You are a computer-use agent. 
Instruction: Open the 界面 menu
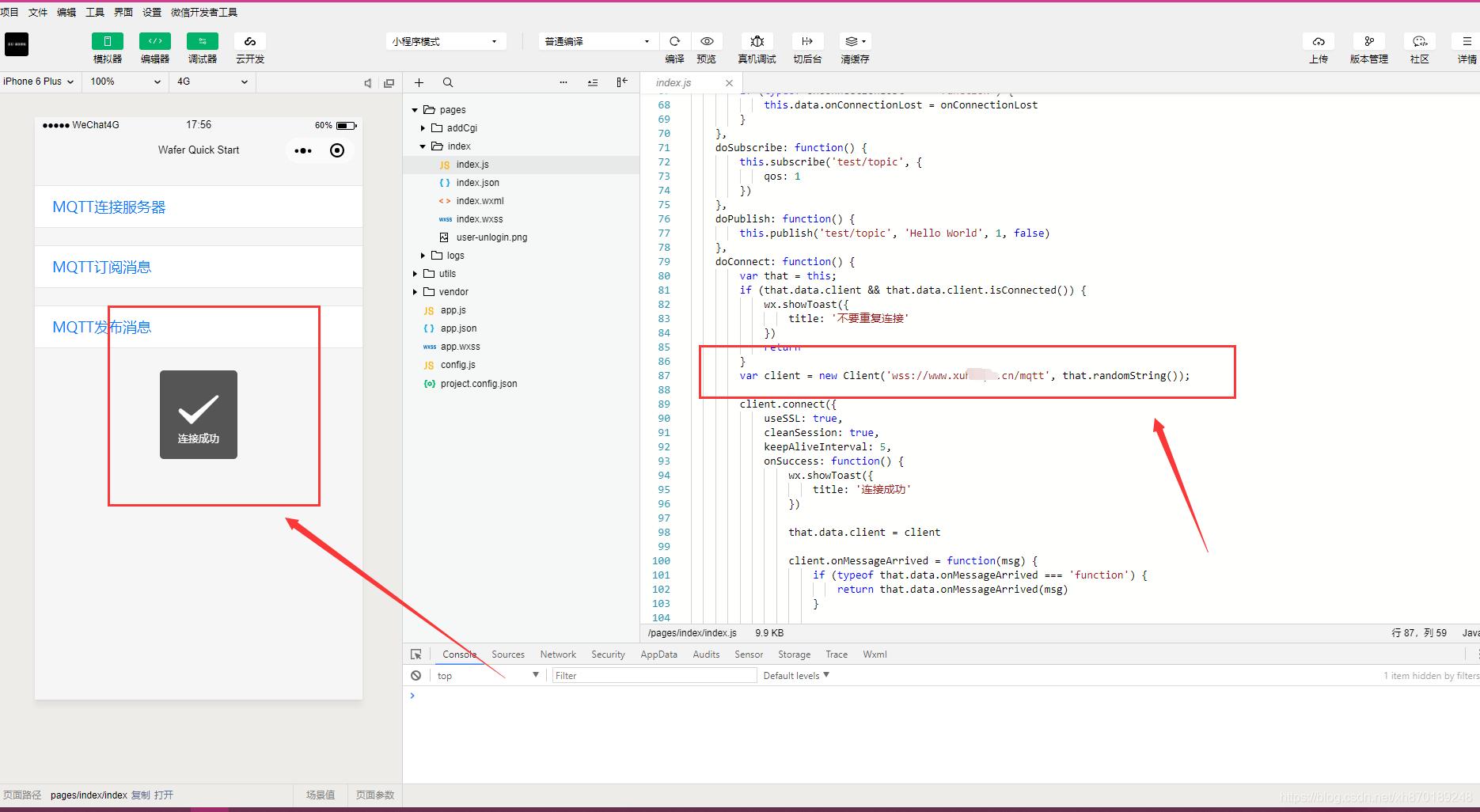(123, 13)
